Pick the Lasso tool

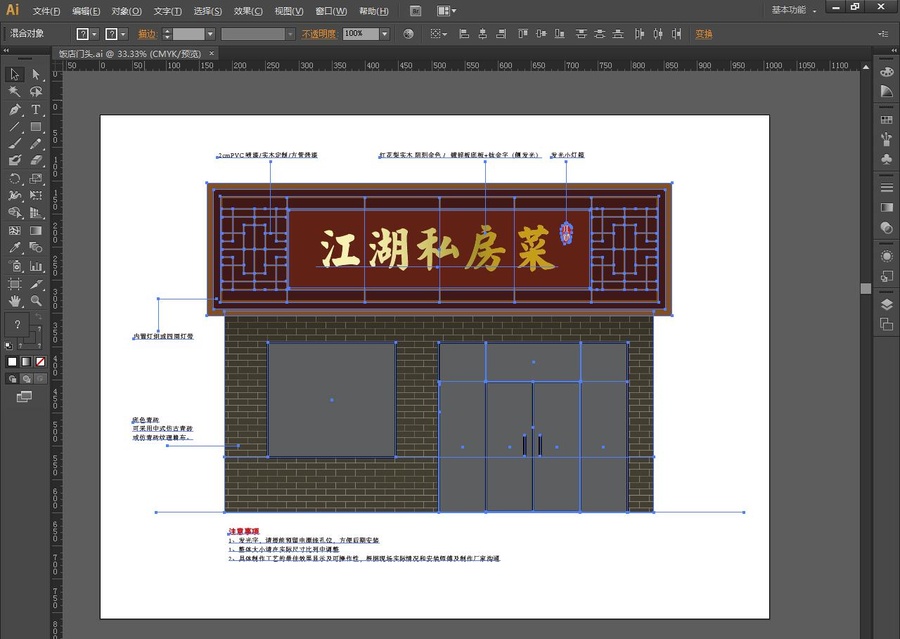[x=36, y=91]
